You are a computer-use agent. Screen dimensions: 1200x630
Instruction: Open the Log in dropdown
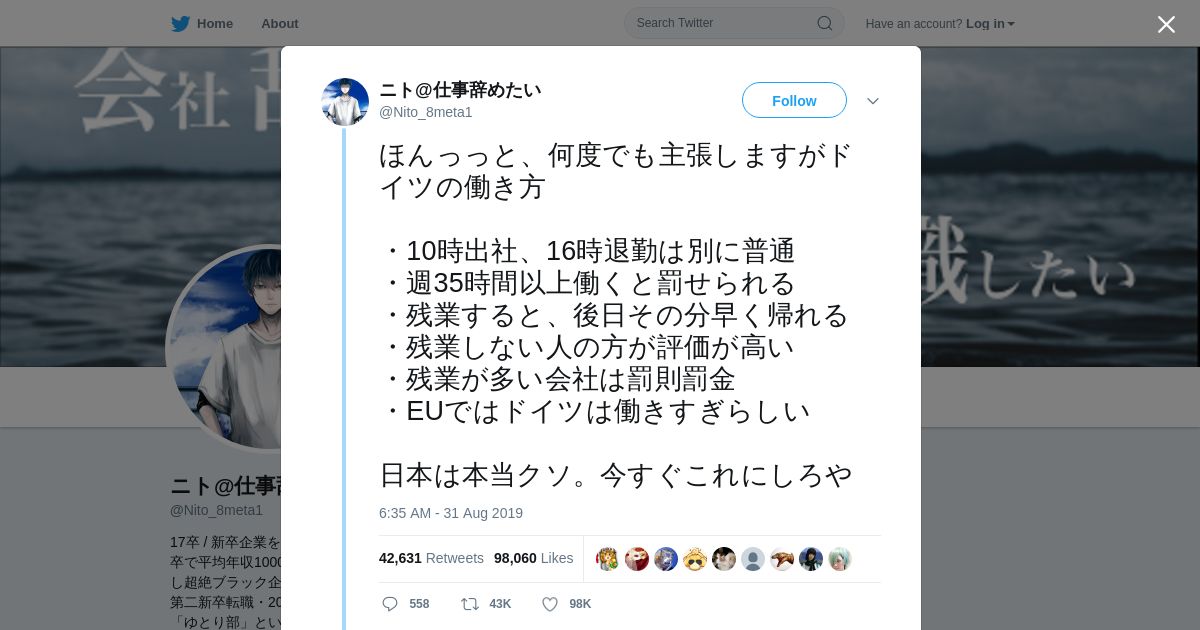point(990,24)
